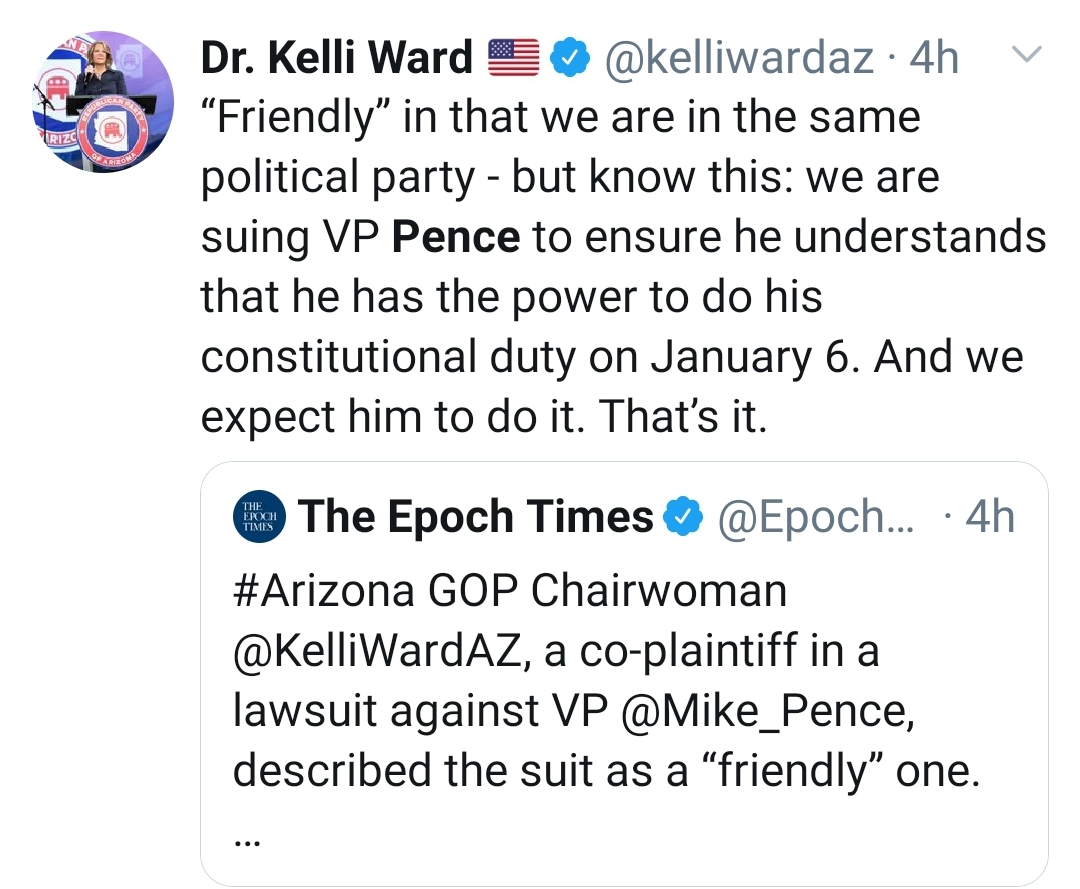
Task: Click the American flag emoji beside Kelli Ward
Action: click(513, 59)
